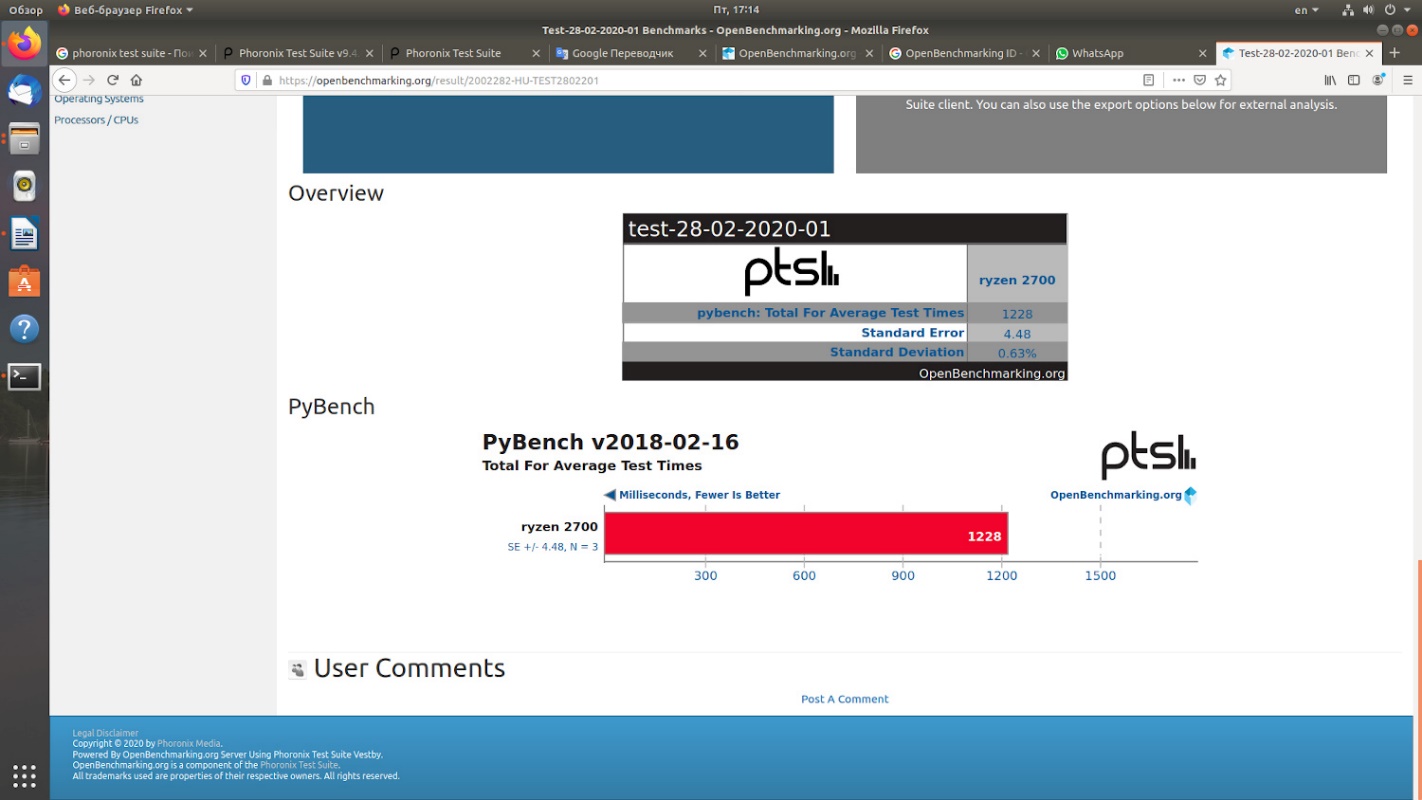Open Ubuntu Software store dock icon
1422x800 pixels.
[25, 282]
